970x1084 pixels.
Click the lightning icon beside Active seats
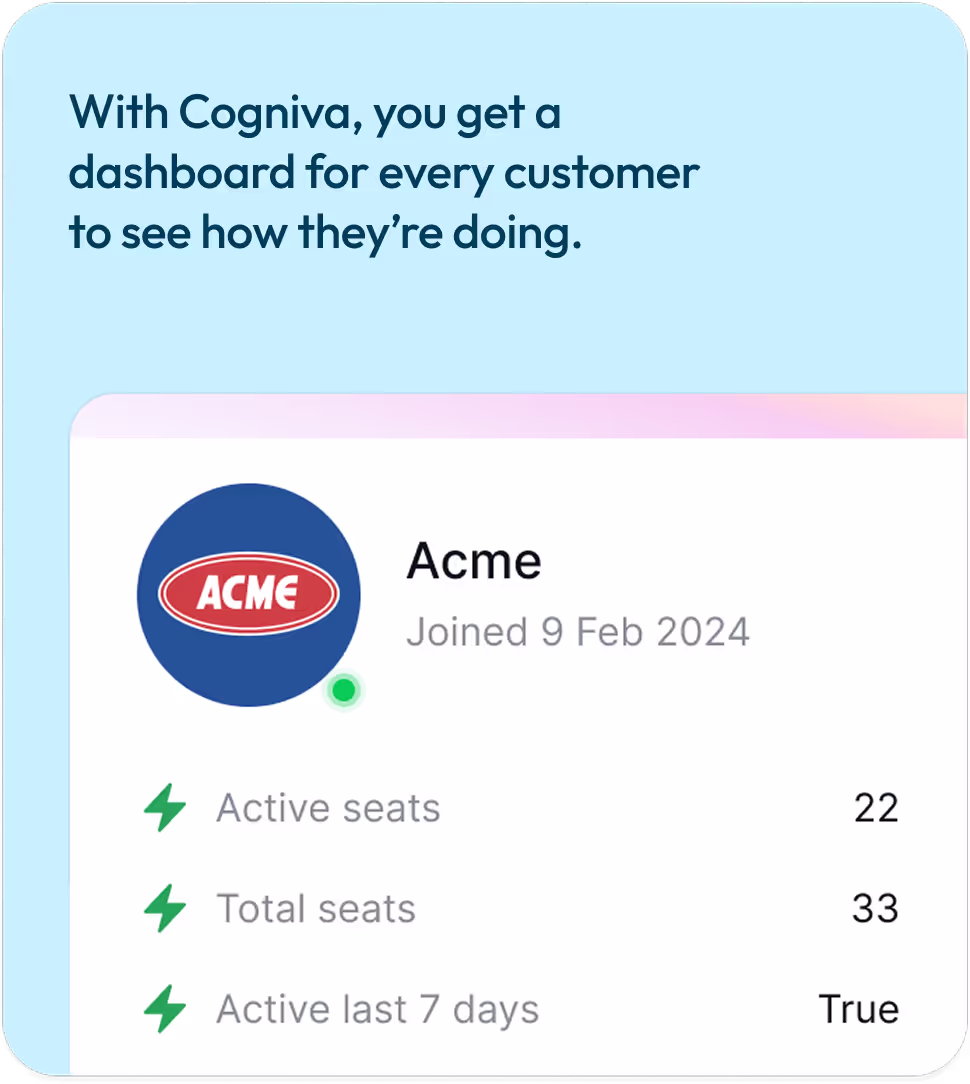click(x=165, y=807)
